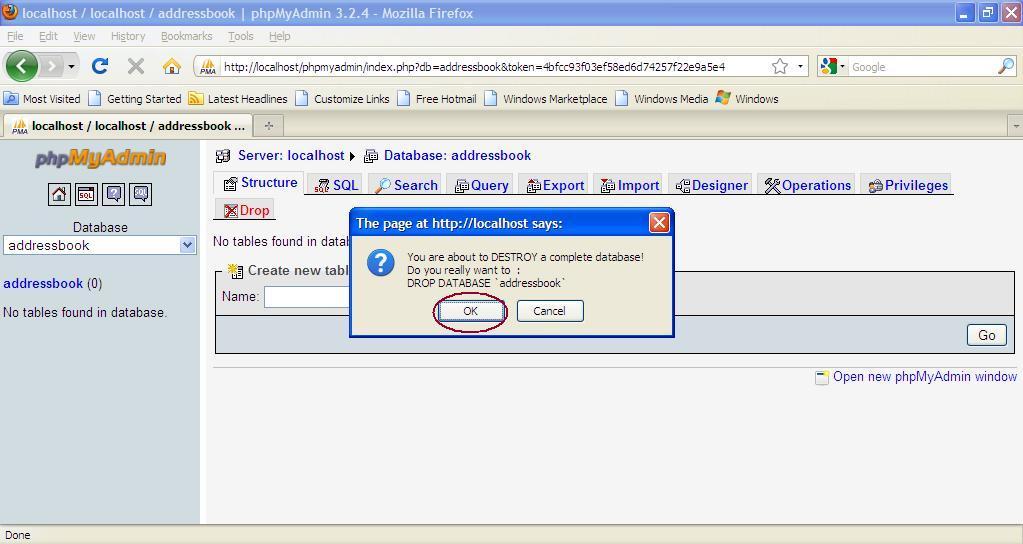1023x544 pixels.
Task: Open the Operations tab
Action: pyautogui.click(x=807, y=185)
